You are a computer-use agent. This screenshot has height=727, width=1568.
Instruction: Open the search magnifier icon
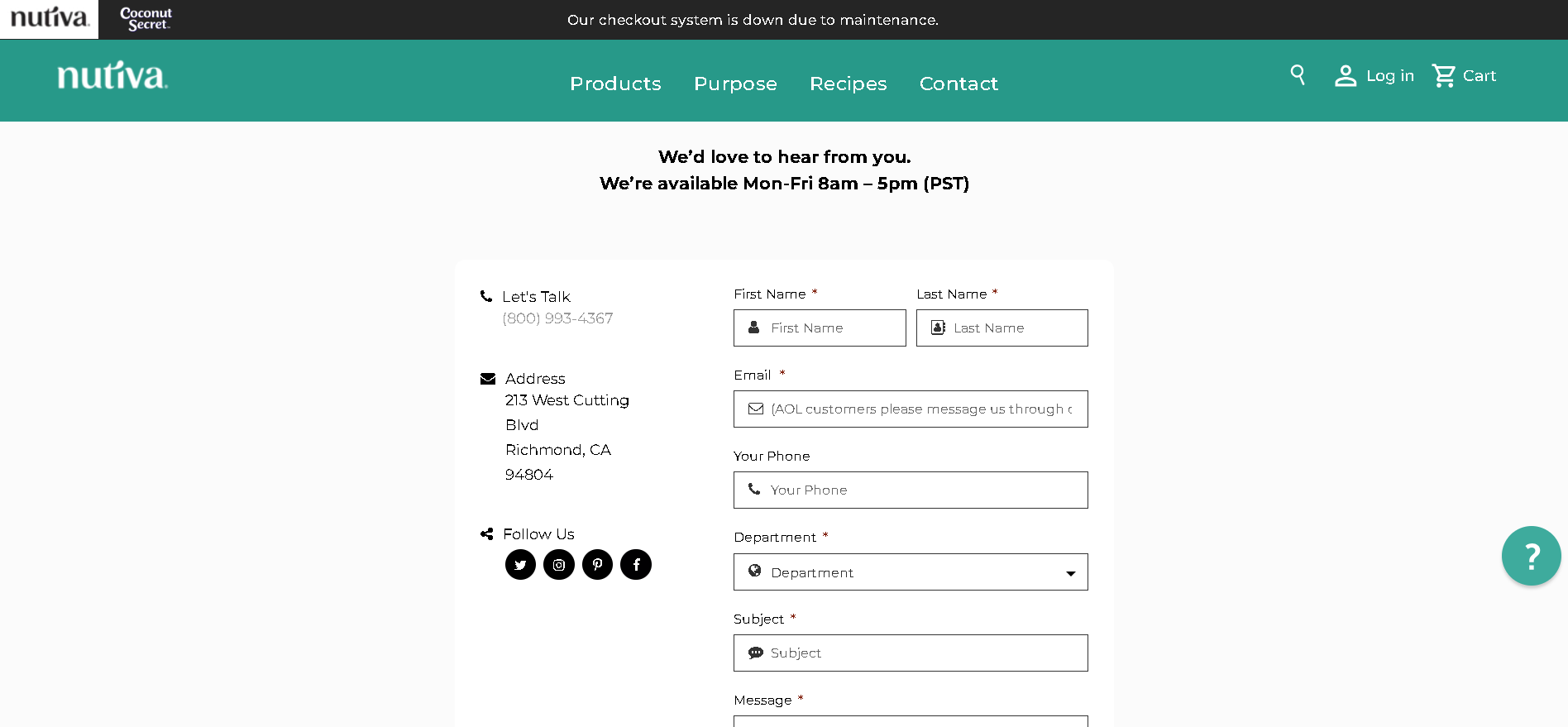point(1298,75)
